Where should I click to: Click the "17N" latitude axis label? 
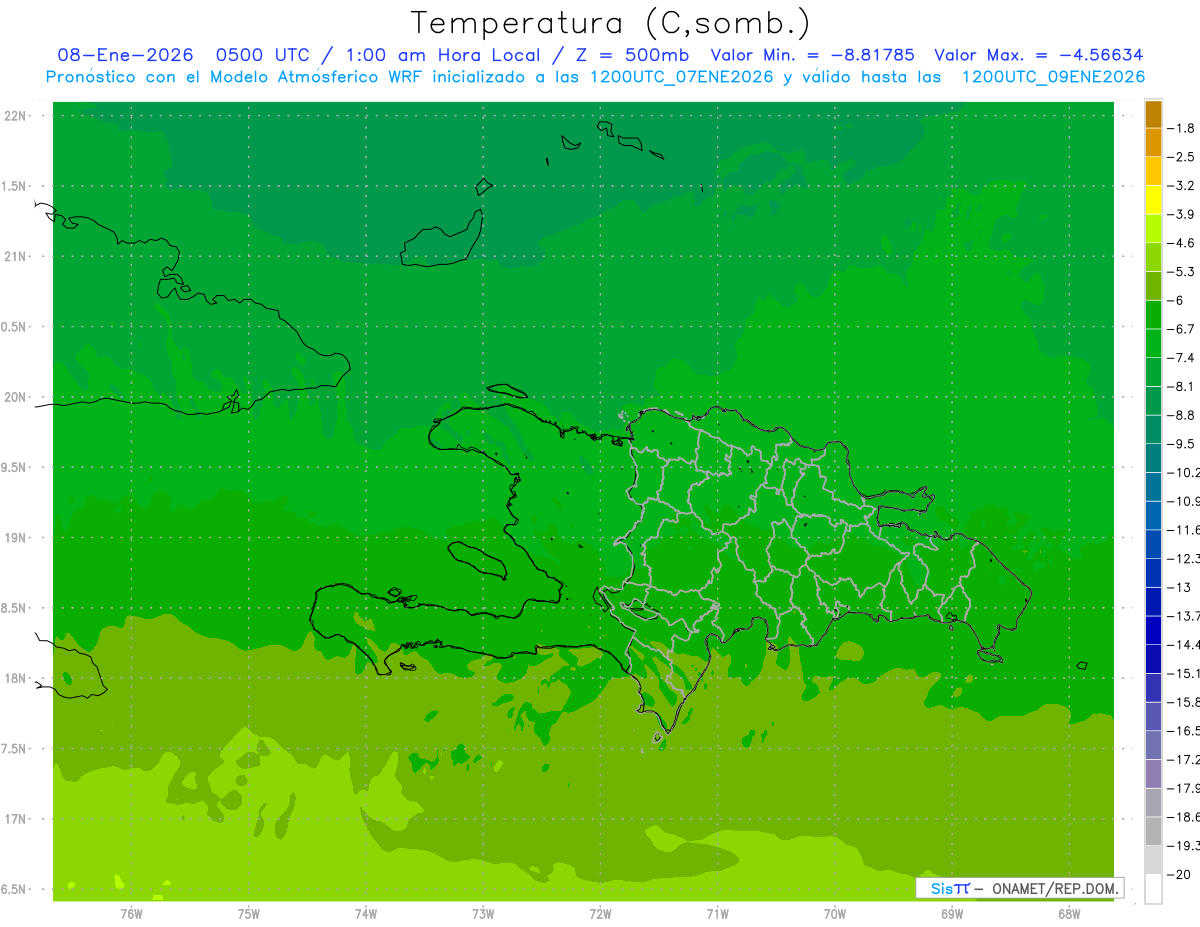click(16, 819)
